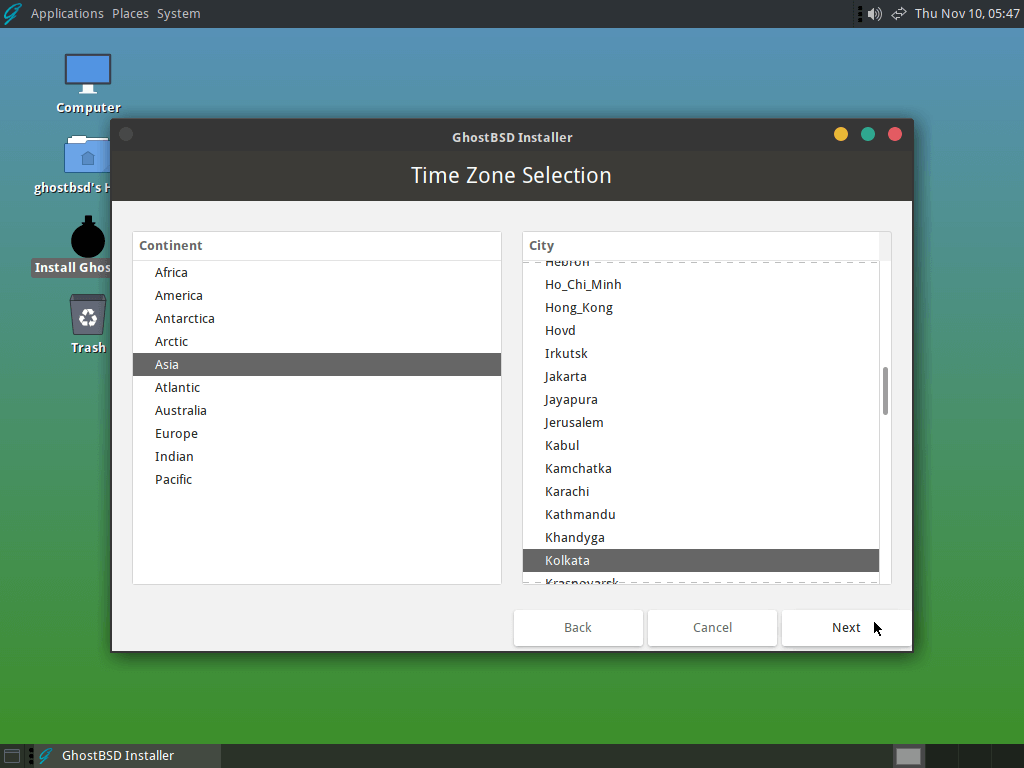Close the installer with red button
The height and width of the screenshot is (768, 1024).
(895, 134)
